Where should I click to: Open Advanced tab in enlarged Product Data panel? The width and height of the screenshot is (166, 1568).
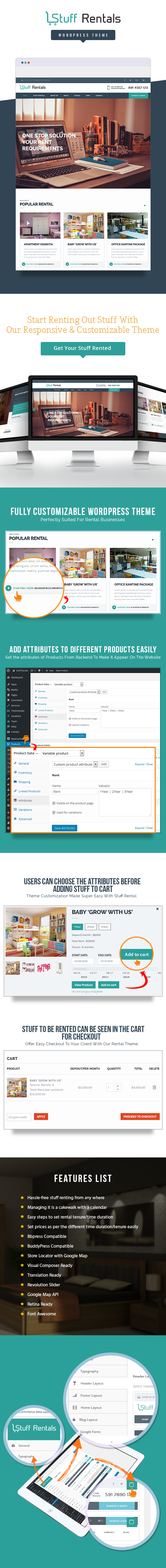[x=25, y=819]
